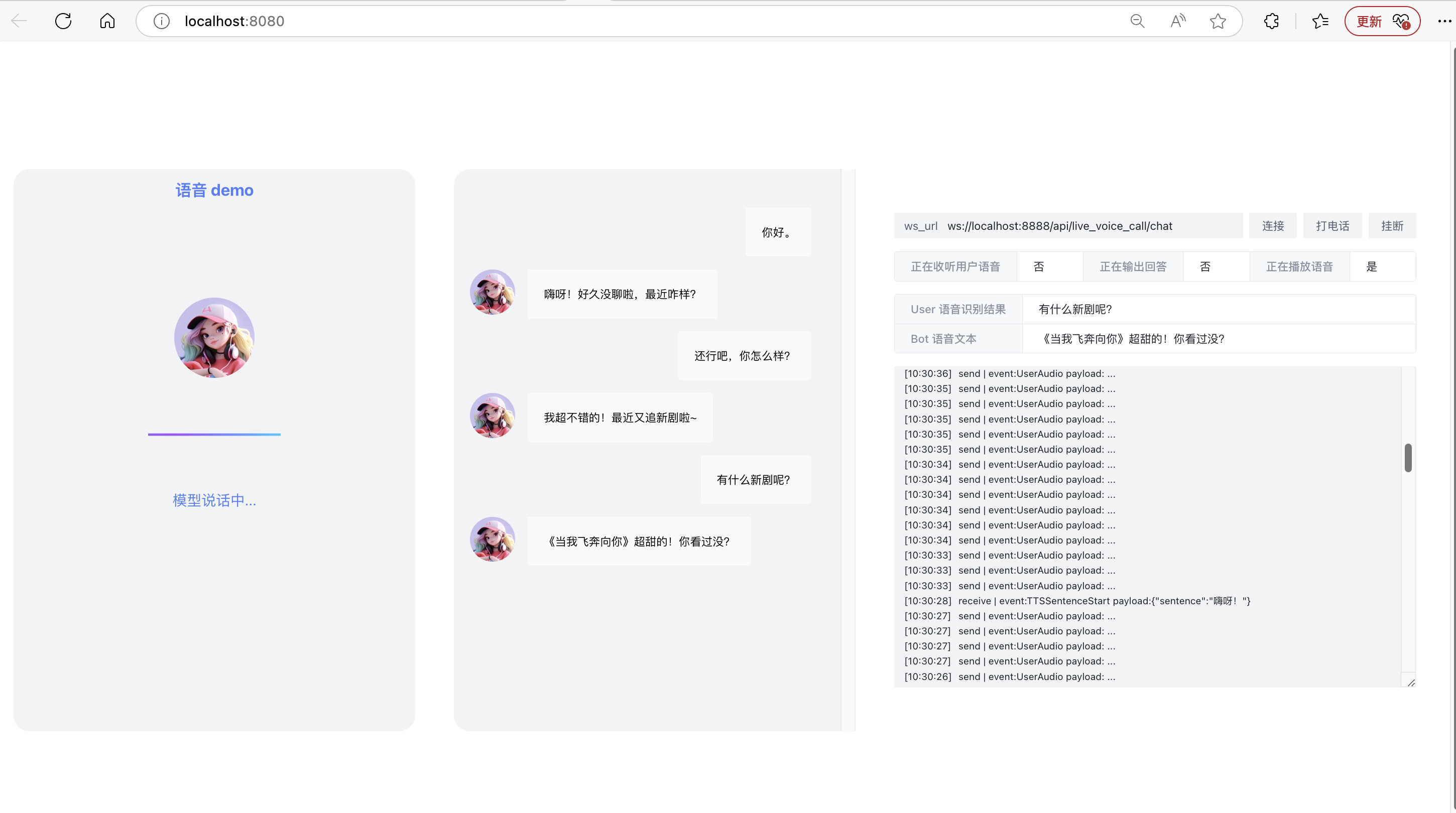Screen dimensions: 1456x813
Task: Click the browser refresh icon
Action: [x=63, y=22]
